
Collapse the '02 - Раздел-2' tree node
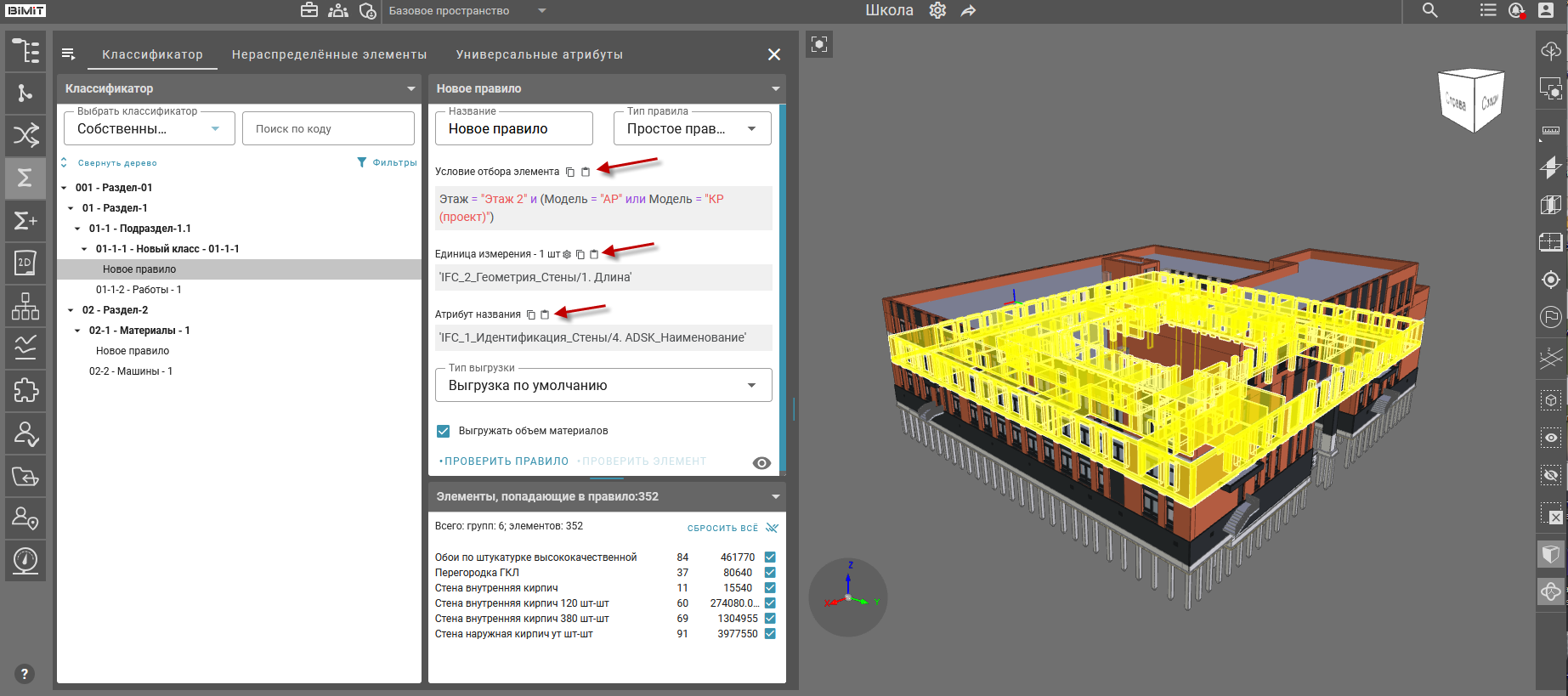71,310
